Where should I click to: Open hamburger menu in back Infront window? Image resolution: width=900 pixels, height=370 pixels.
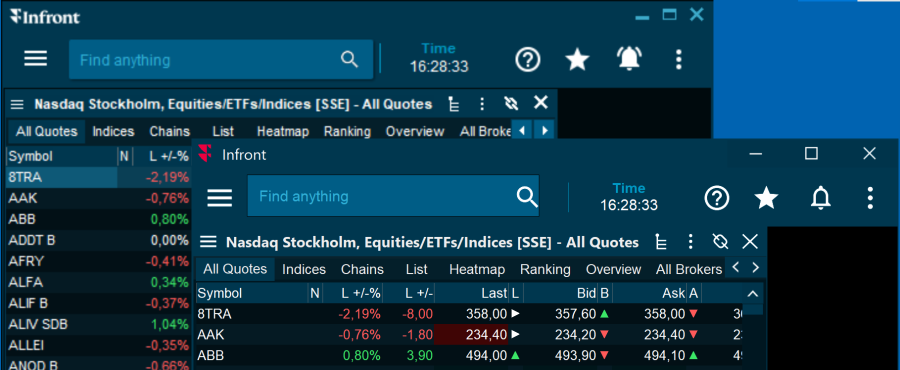pos(36,58)
